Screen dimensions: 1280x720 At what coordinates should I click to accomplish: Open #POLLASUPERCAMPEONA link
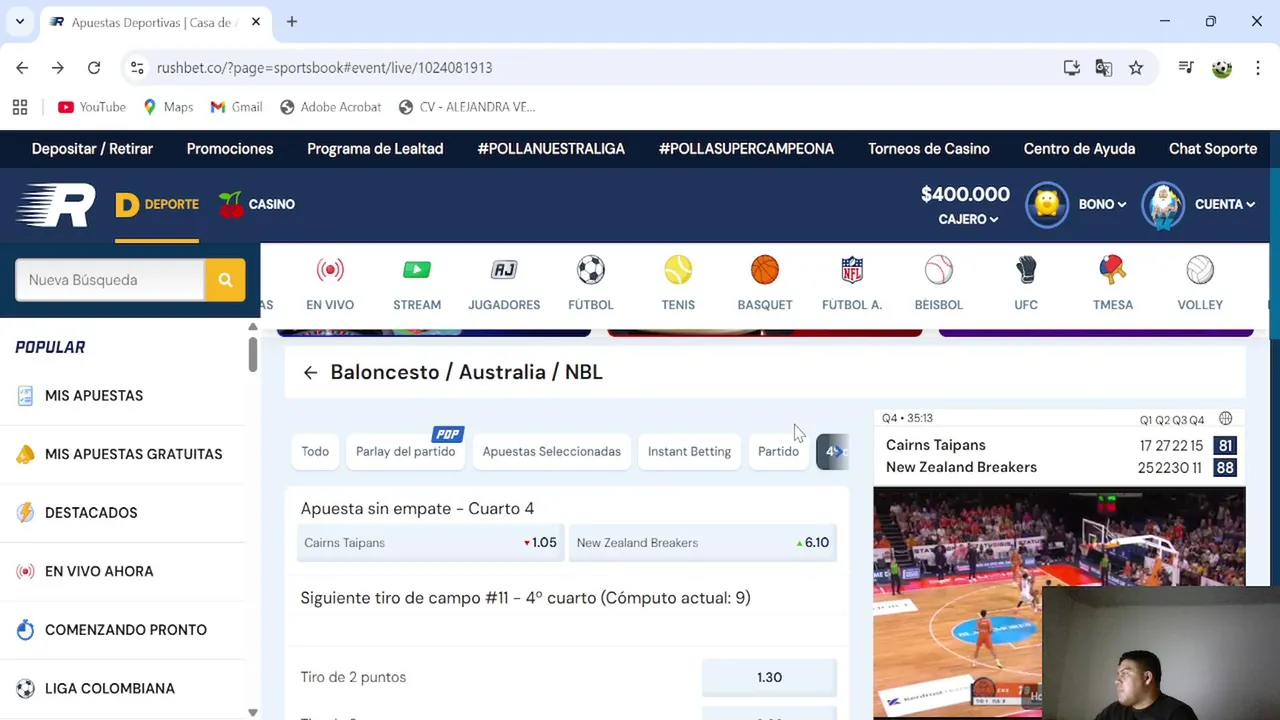[x=746, y=149]
